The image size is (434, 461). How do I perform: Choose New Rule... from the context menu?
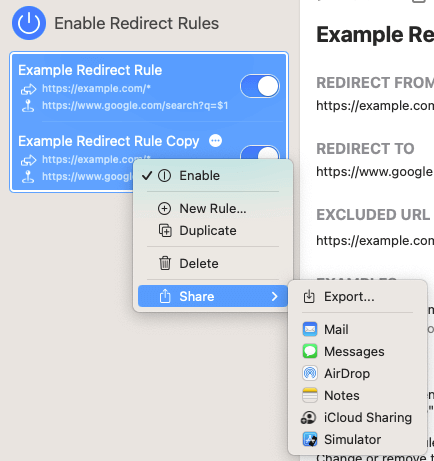click(213, 209)
